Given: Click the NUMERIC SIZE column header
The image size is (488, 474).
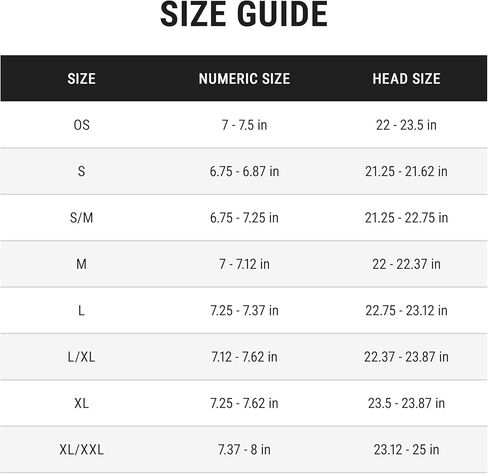Looking at the screenshot, I should pyautogui.click(x=244, y=79).
